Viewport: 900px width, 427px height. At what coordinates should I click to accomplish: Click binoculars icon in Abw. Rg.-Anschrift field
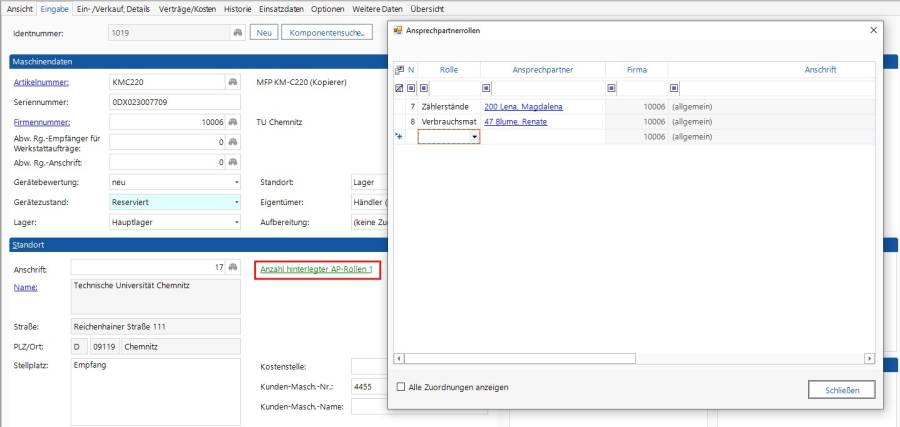pos(233,162)
